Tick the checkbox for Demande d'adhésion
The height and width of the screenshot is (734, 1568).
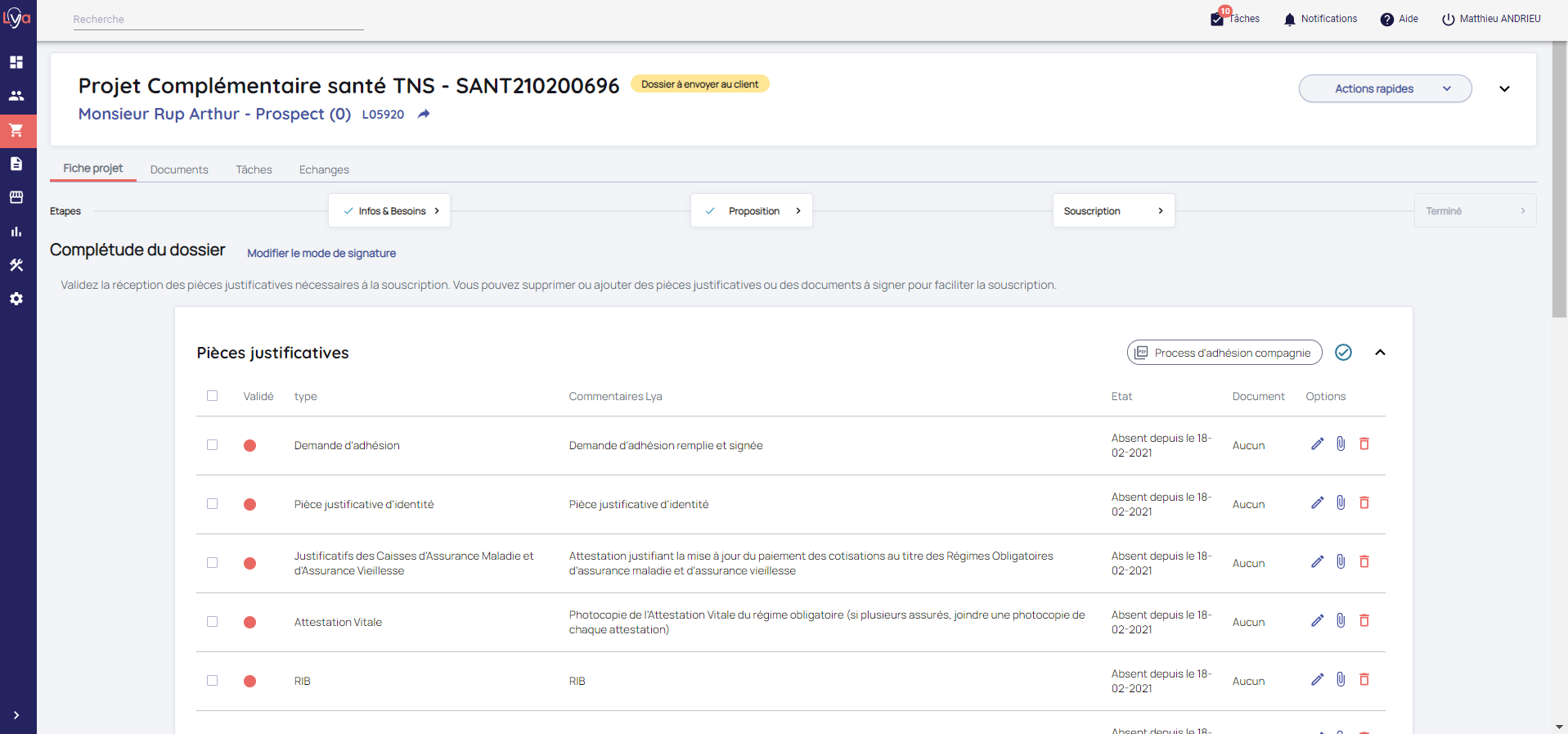click(213, 445)
